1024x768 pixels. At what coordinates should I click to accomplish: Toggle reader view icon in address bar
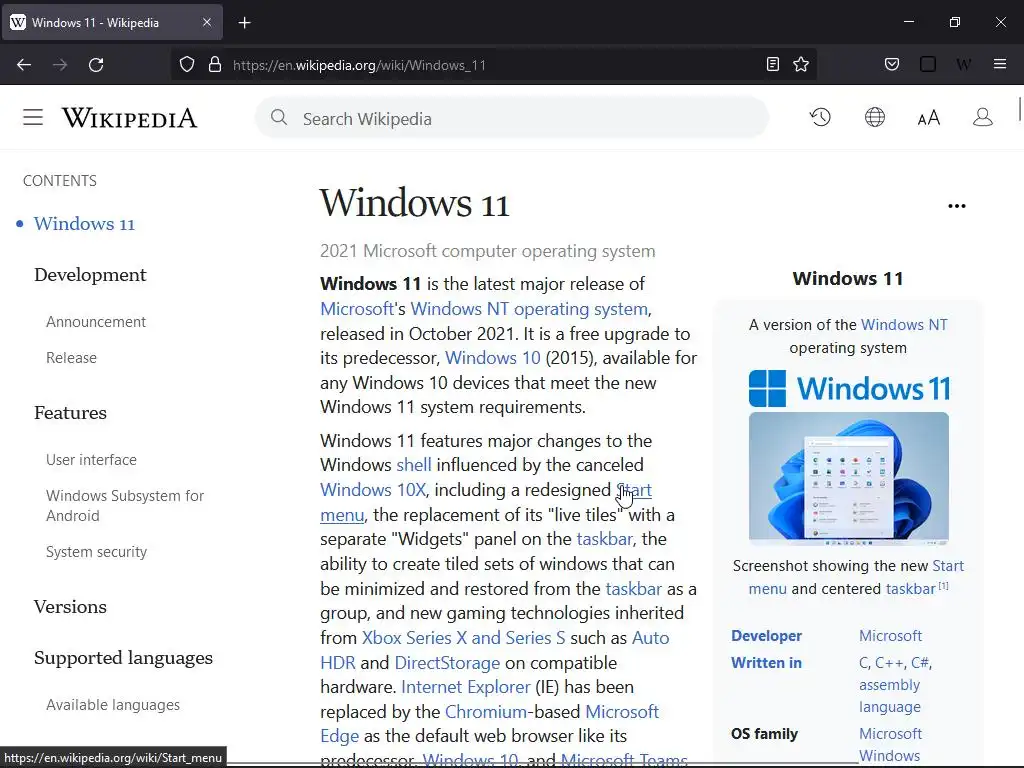tap(773, 64)
